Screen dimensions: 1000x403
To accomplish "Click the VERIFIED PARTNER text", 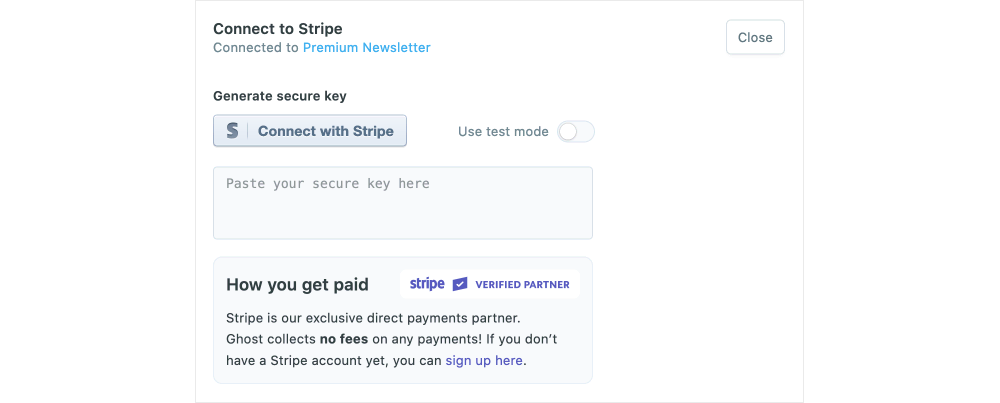I will [522, 284].
